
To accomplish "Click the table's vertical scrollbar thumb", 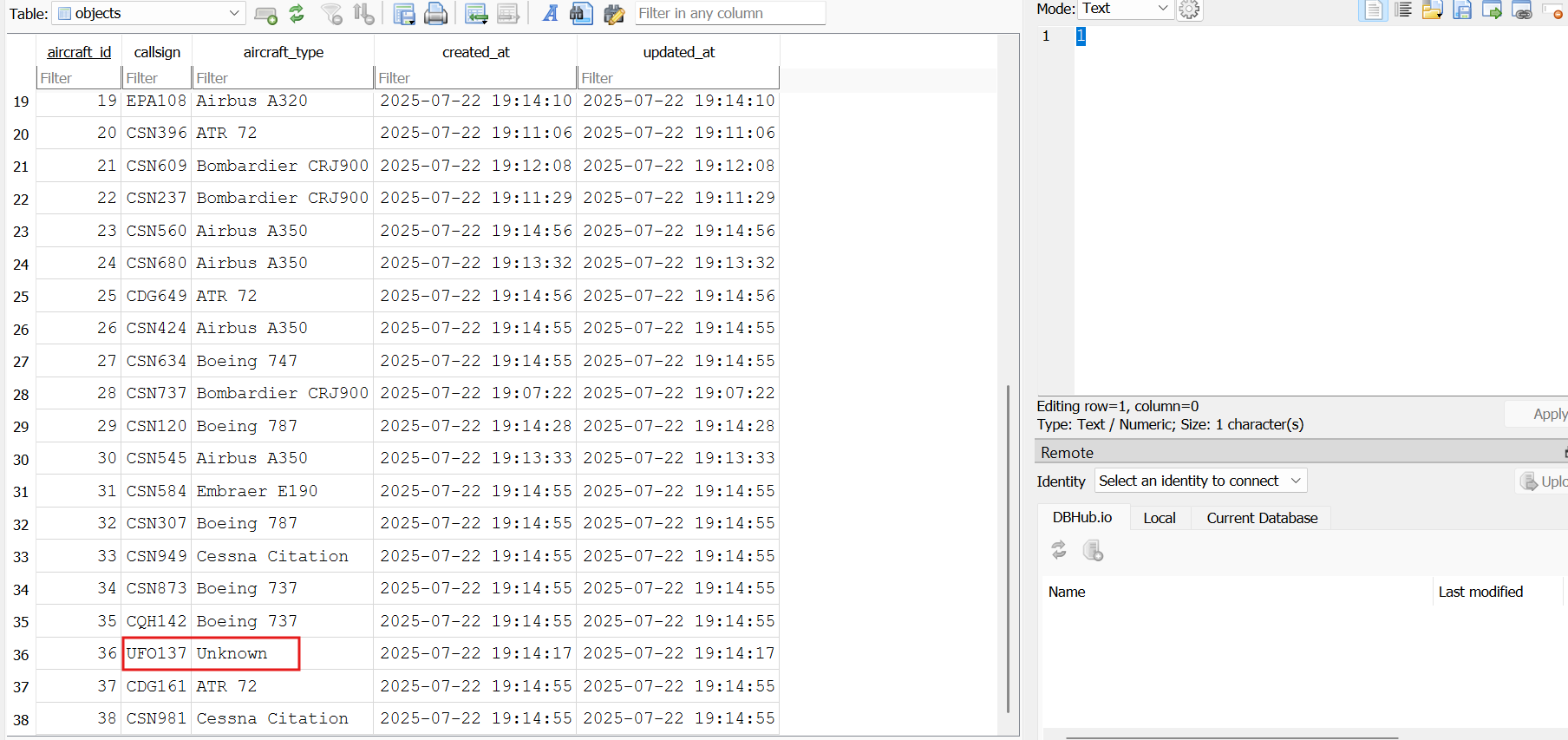I will 1008,548.
